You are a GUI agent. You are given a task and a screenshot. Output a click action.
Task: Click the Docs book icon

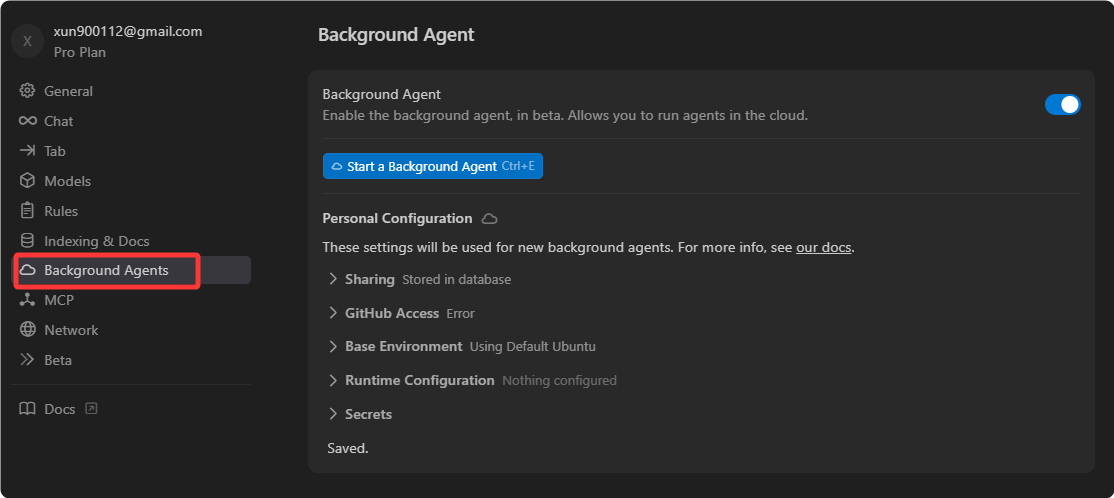pos(27,409)
